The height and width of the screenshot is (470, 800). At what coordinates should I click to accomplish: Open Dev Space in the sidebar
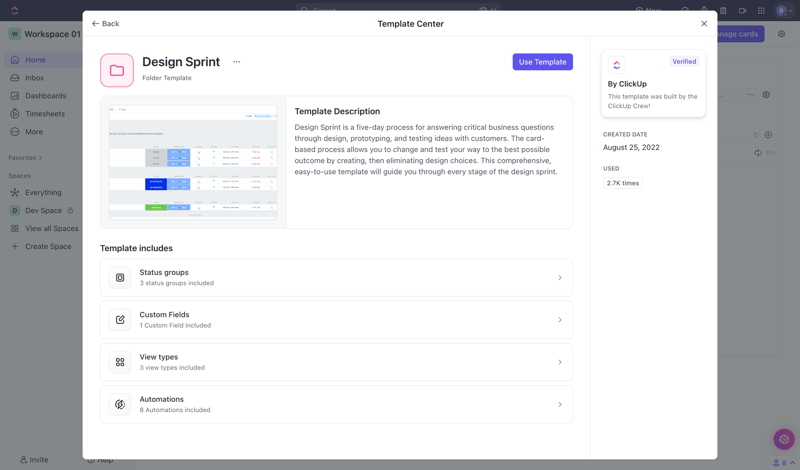[43, 210]
